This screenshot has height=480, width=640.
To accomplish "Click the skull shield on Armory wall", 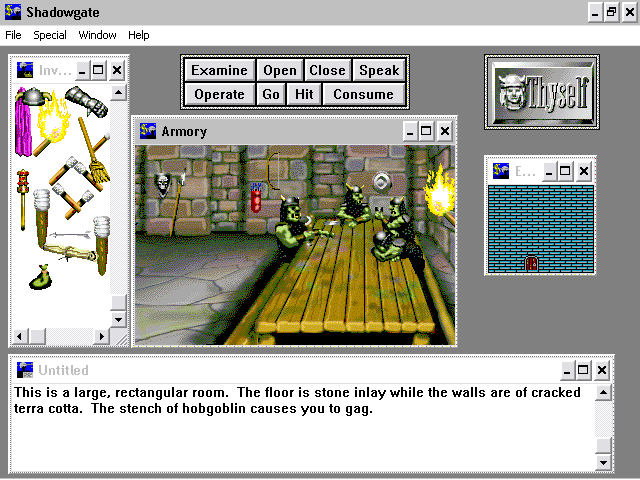I will pos(163,185).
